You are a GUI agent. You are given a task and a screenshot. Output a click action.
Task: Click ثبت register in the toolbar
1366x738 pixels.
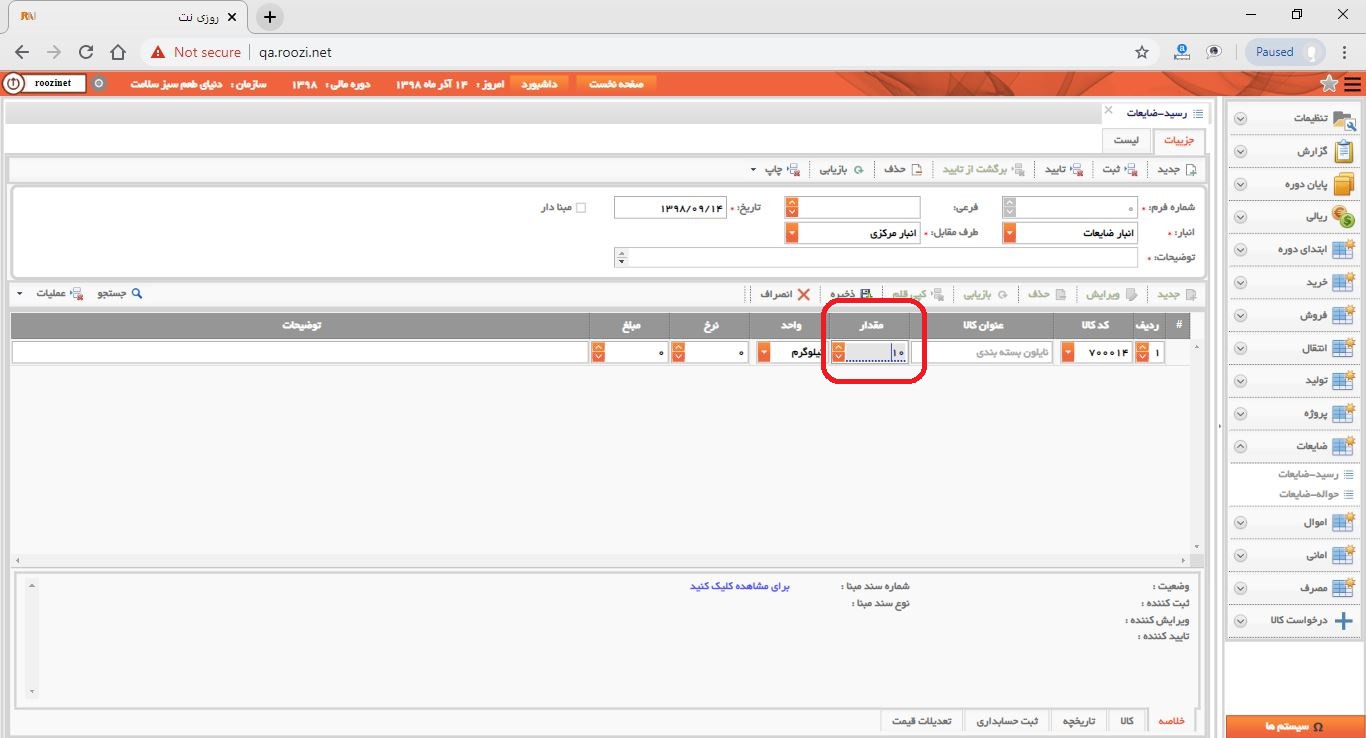point(1119,169)
